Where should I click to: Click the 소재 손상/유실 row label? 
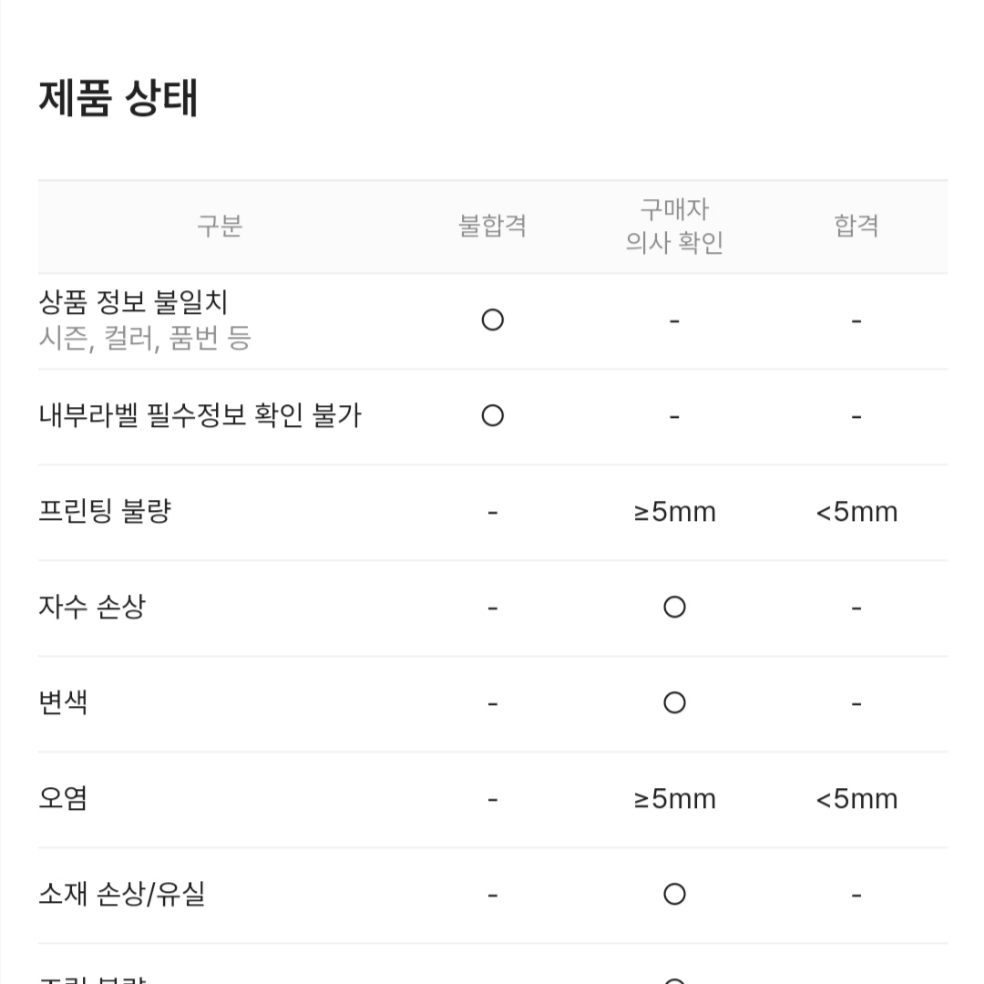pos(122,894)
